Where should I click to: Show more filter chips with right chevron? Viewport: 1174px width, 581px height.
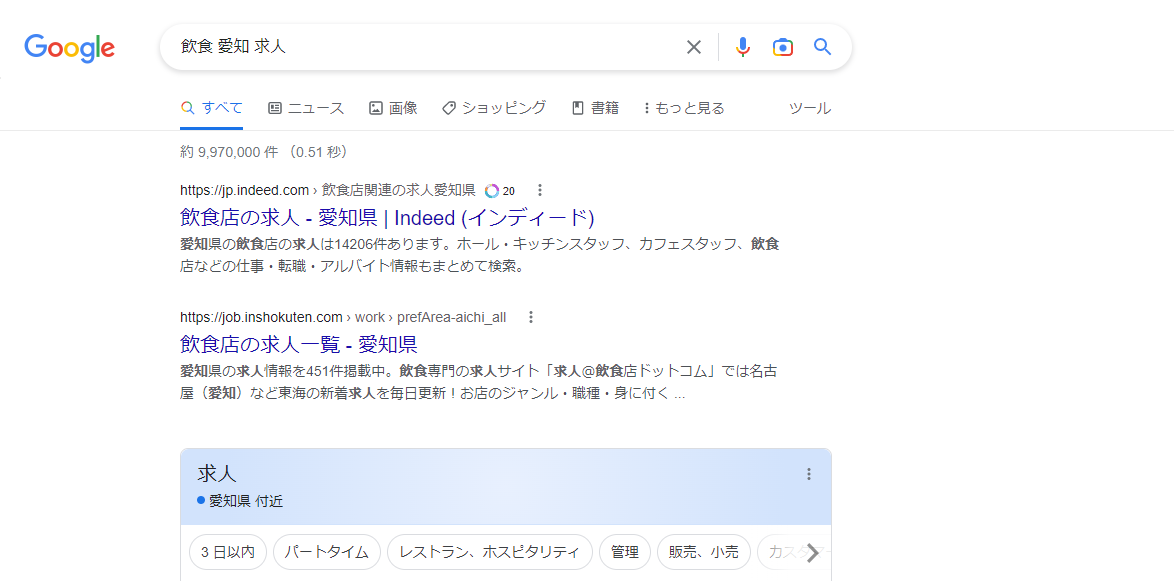[x=812, y=553]
